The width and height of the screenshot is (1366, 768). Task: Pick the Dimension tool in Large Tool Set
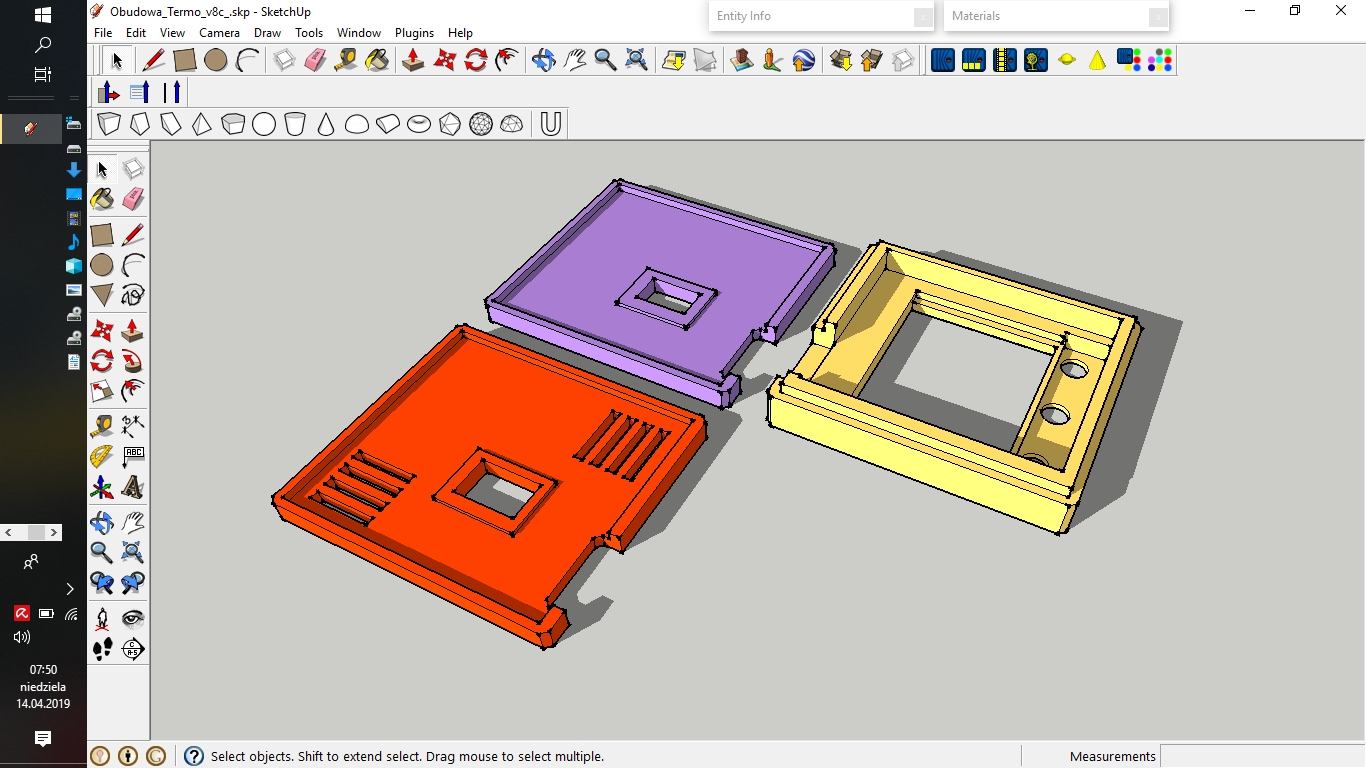click(133, 426)
